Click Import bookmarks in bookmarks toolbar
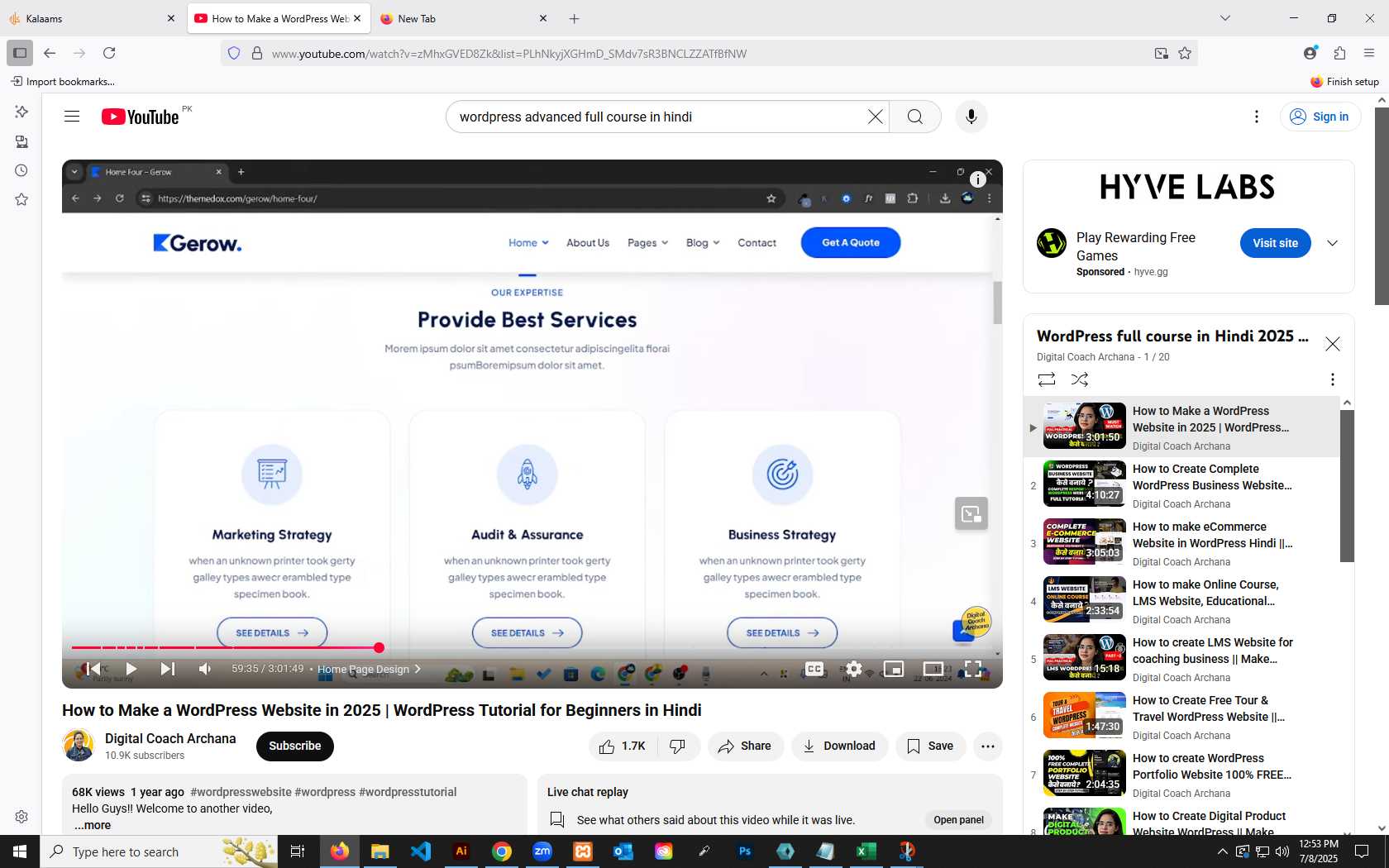1389x868 pixels. 63,81
